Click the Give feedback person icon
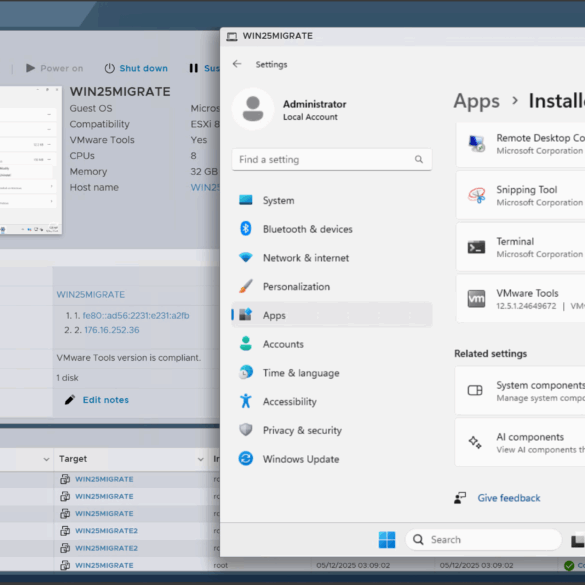This screenshot has width=585, height=585. [x=460, y=498]
